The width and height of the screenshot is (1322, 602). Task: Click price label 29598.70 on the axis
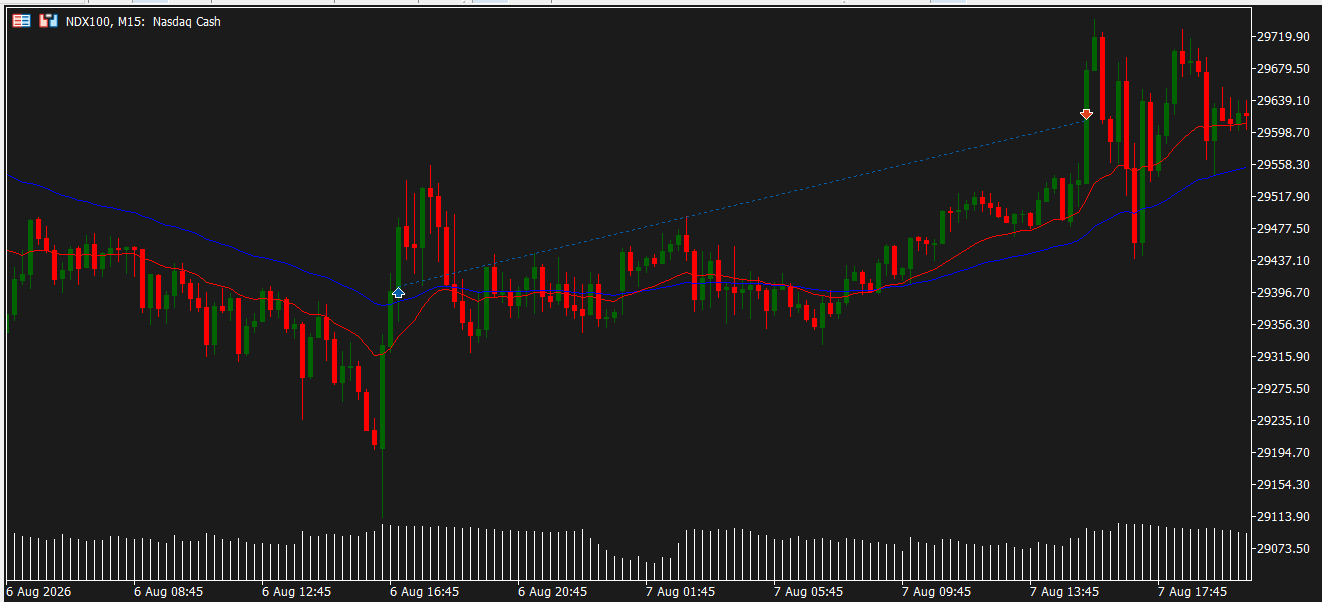tap(1283, 133)
